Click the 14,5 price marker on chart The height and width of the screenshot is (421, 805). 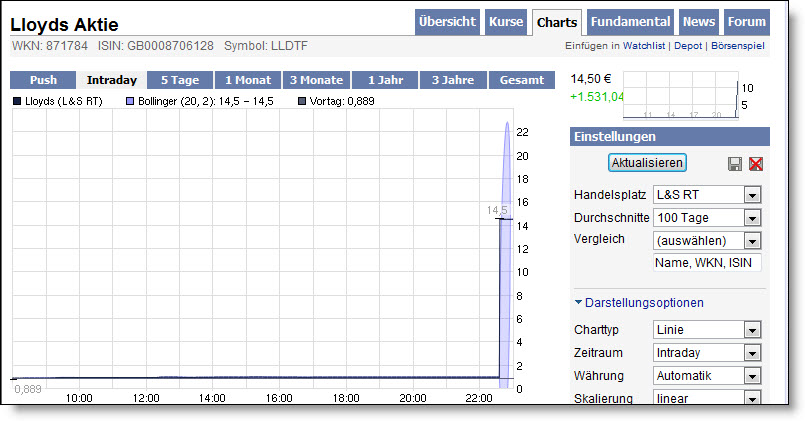tap(497, 210)
